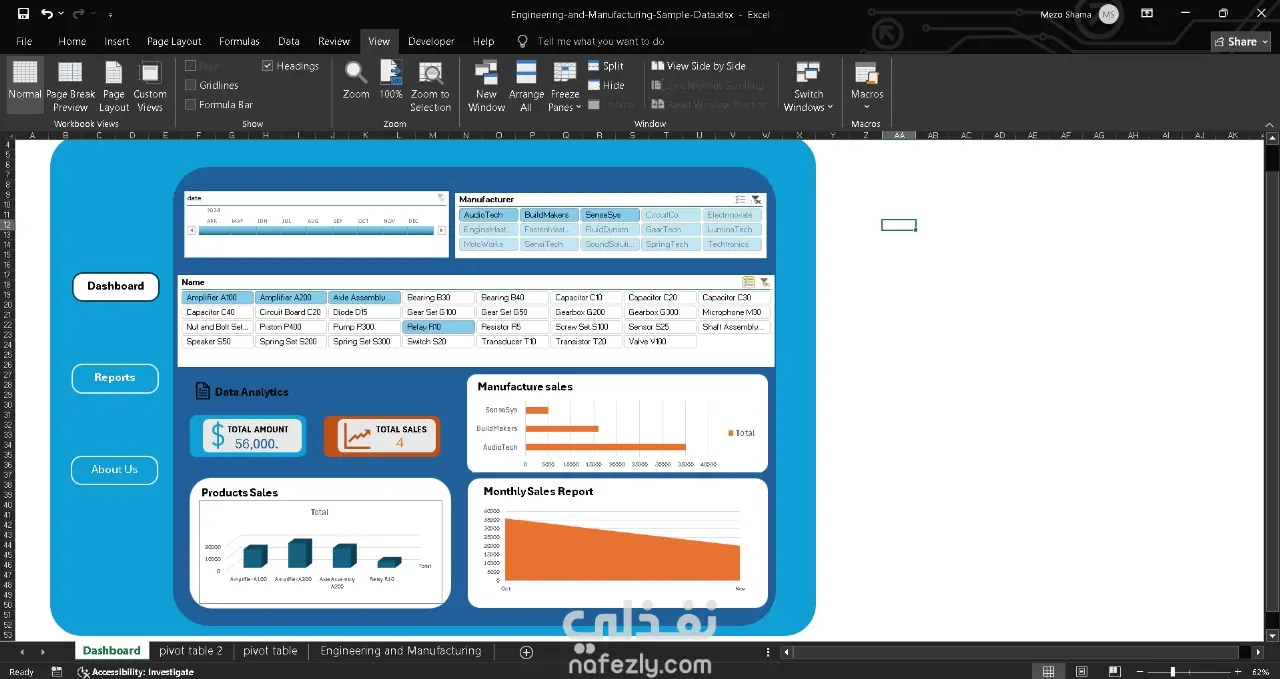This screenshot has width=1280, height=679.
Task: Open the Insert ribbon tab
Action: point(117,41)
